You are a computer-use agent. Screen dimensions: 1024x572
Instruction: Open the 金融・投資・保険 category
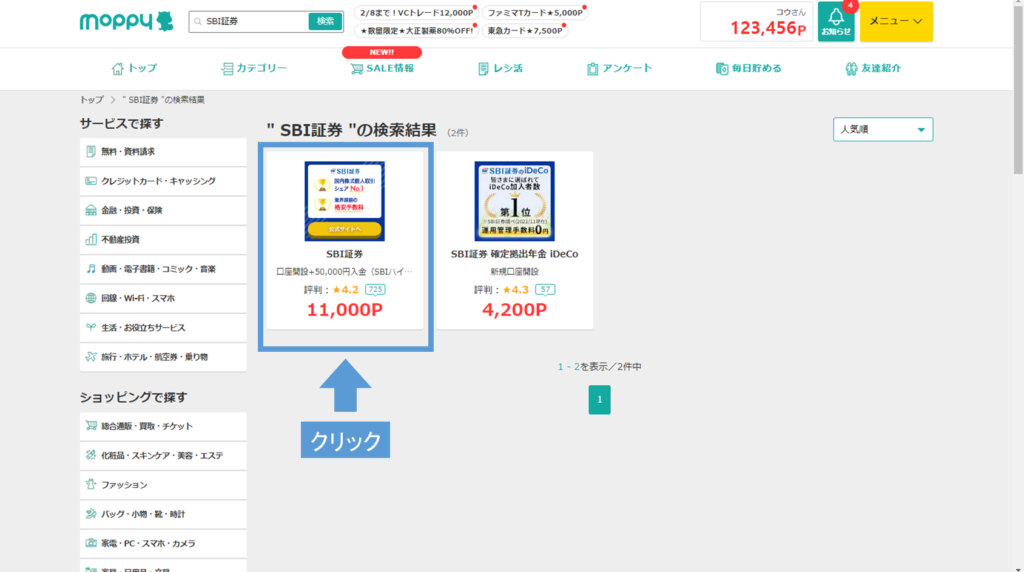163,210
